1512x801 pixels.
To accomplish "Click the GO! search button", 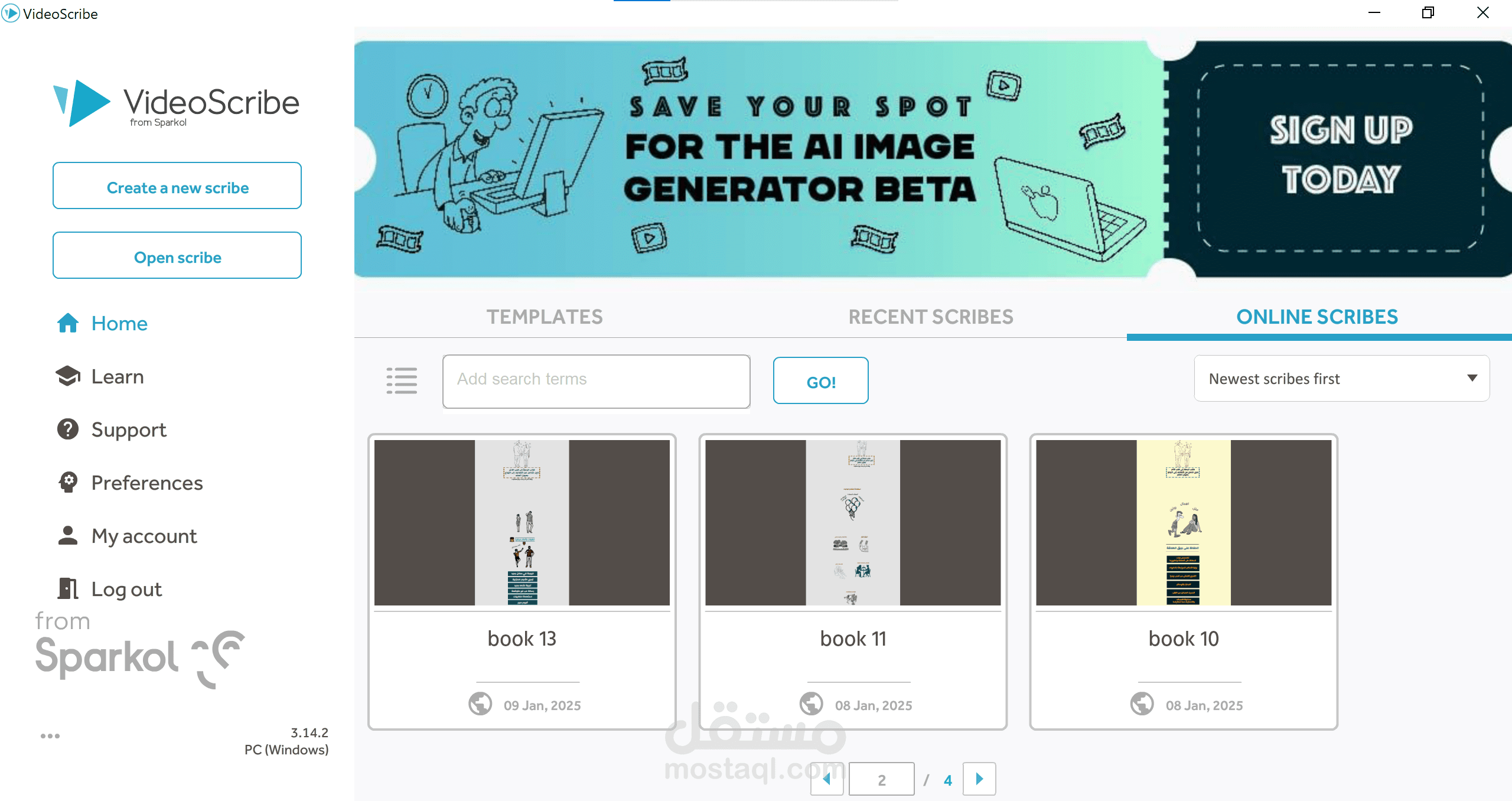I will pos(821,381).
